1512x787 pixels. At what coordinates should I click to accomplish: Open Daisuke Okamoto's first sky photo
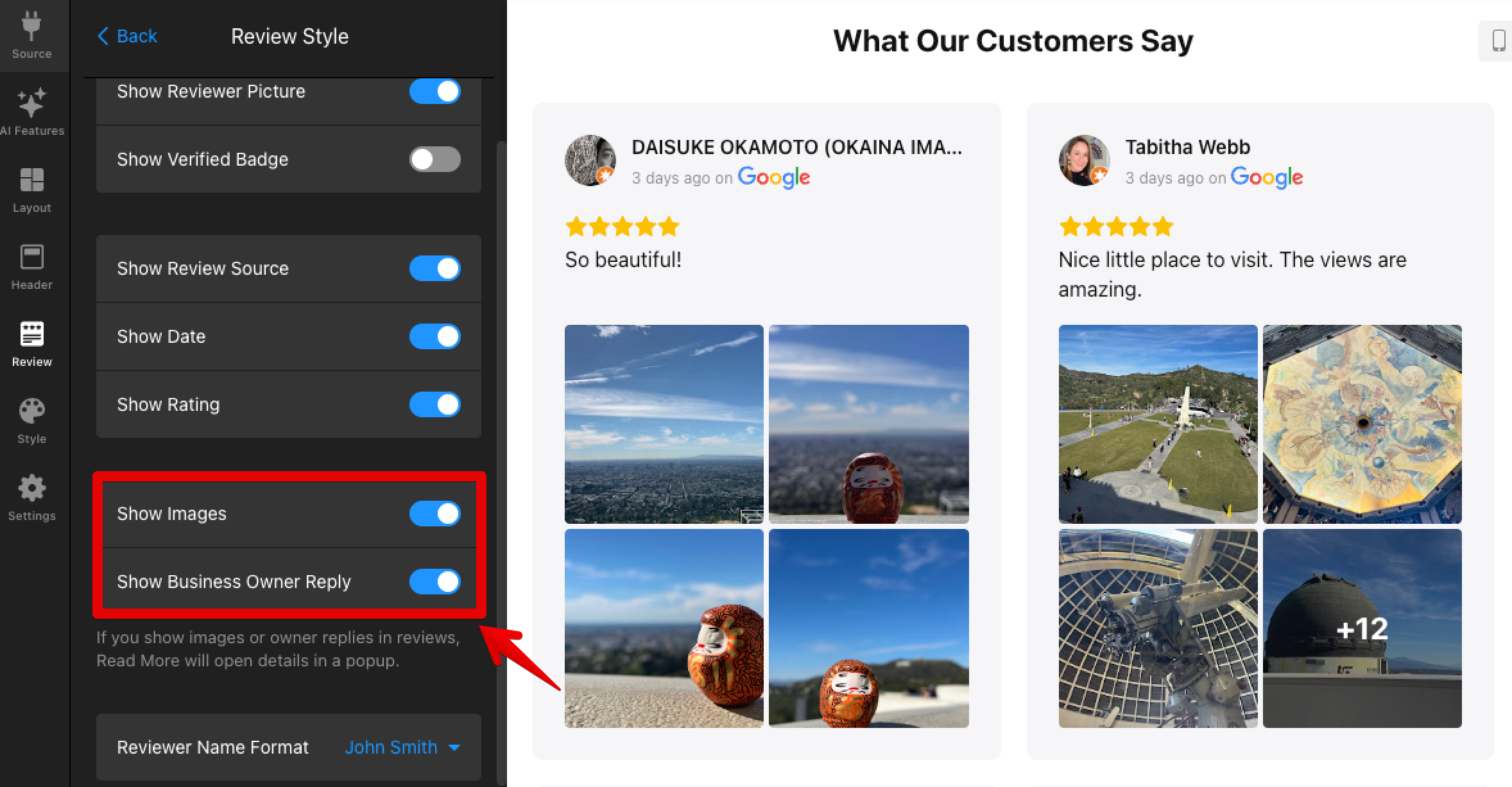pyautogui.click(x=664, y=424)
